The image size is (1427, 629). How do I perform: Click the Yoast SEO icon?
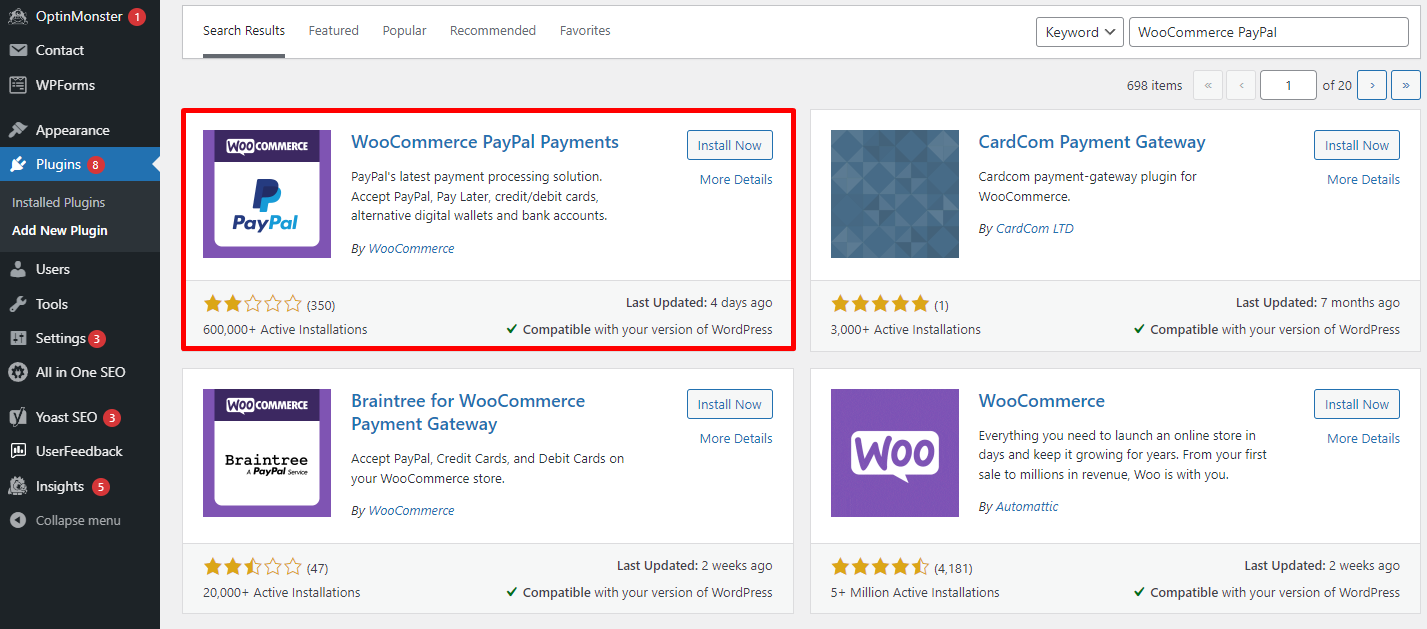[18, 417]
